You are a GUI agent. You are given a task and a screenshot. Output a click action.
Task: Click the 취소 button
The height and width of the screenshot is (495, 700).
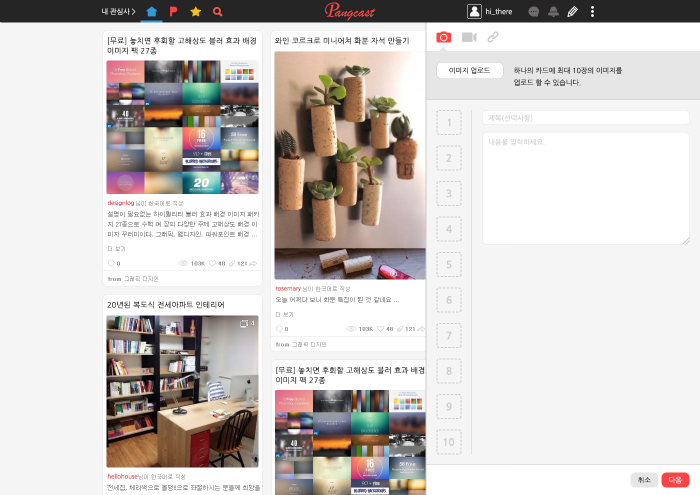(645, 479)
